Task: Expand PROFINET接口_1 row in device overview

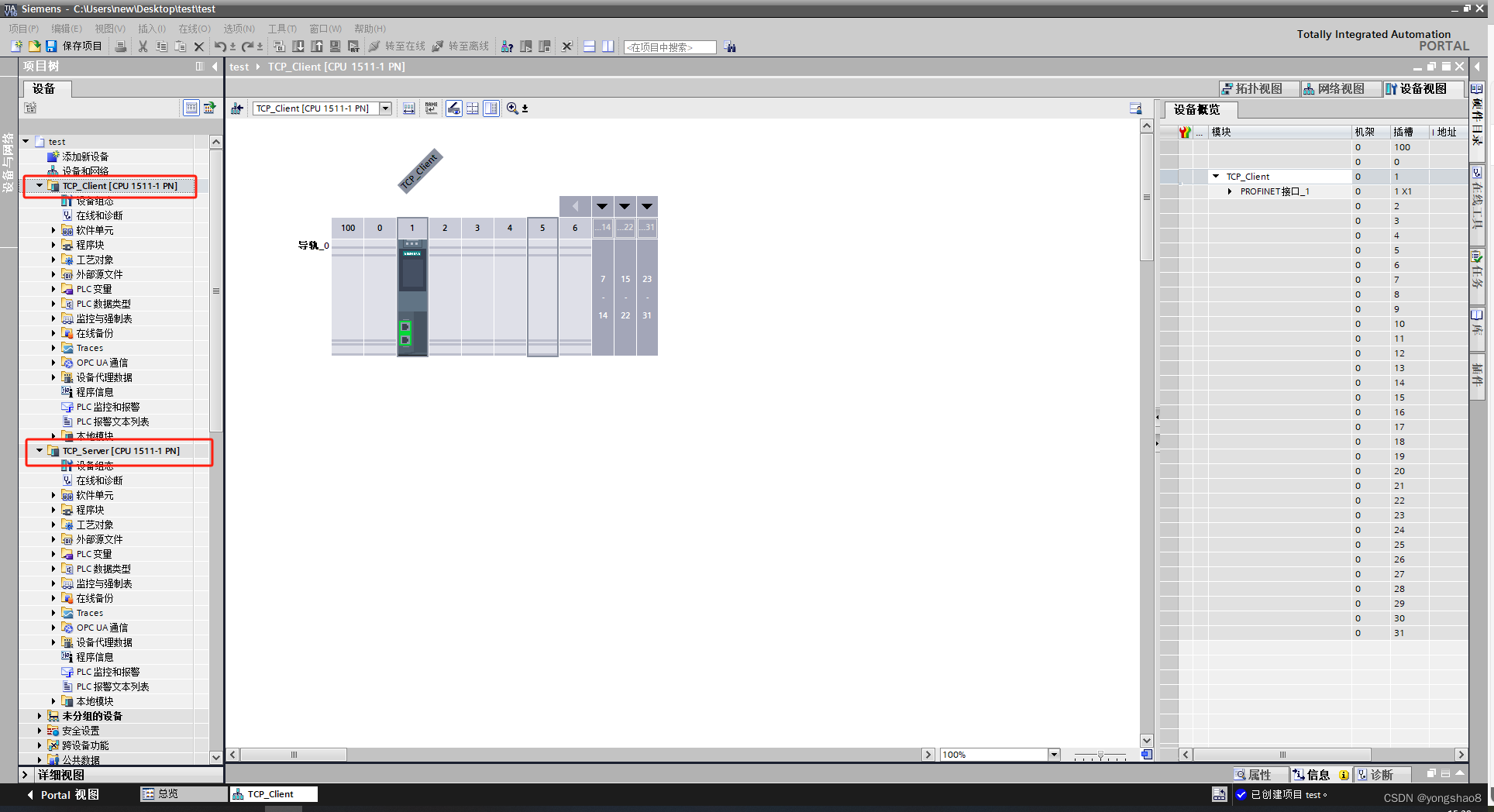Action: tap(1230, 191)
